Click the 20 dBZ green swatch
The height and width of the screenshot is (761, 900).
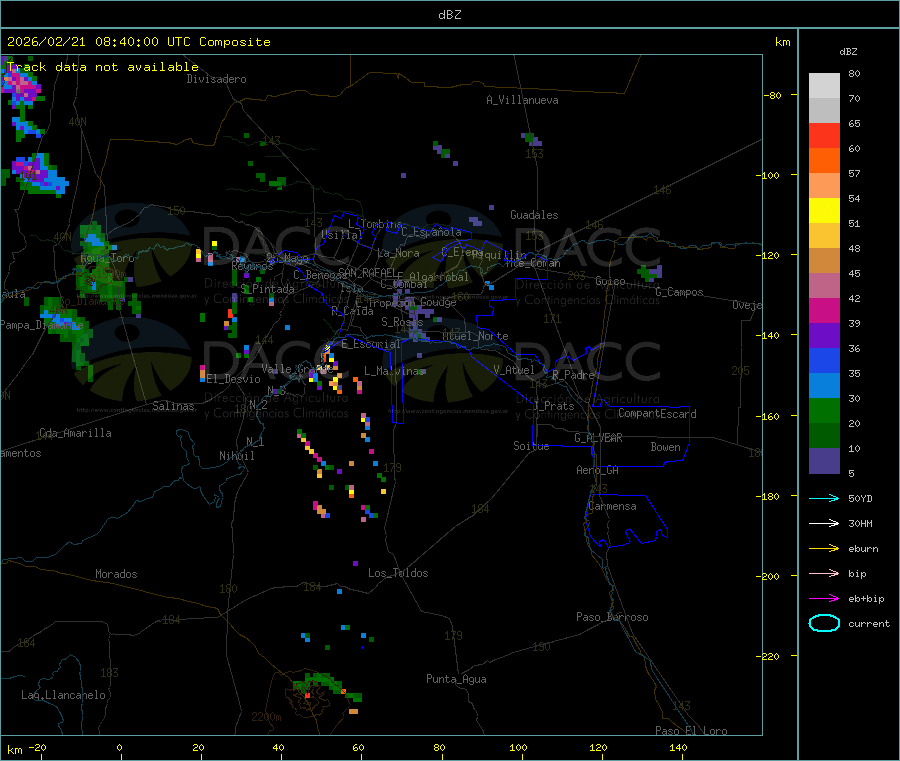point(824,410)
